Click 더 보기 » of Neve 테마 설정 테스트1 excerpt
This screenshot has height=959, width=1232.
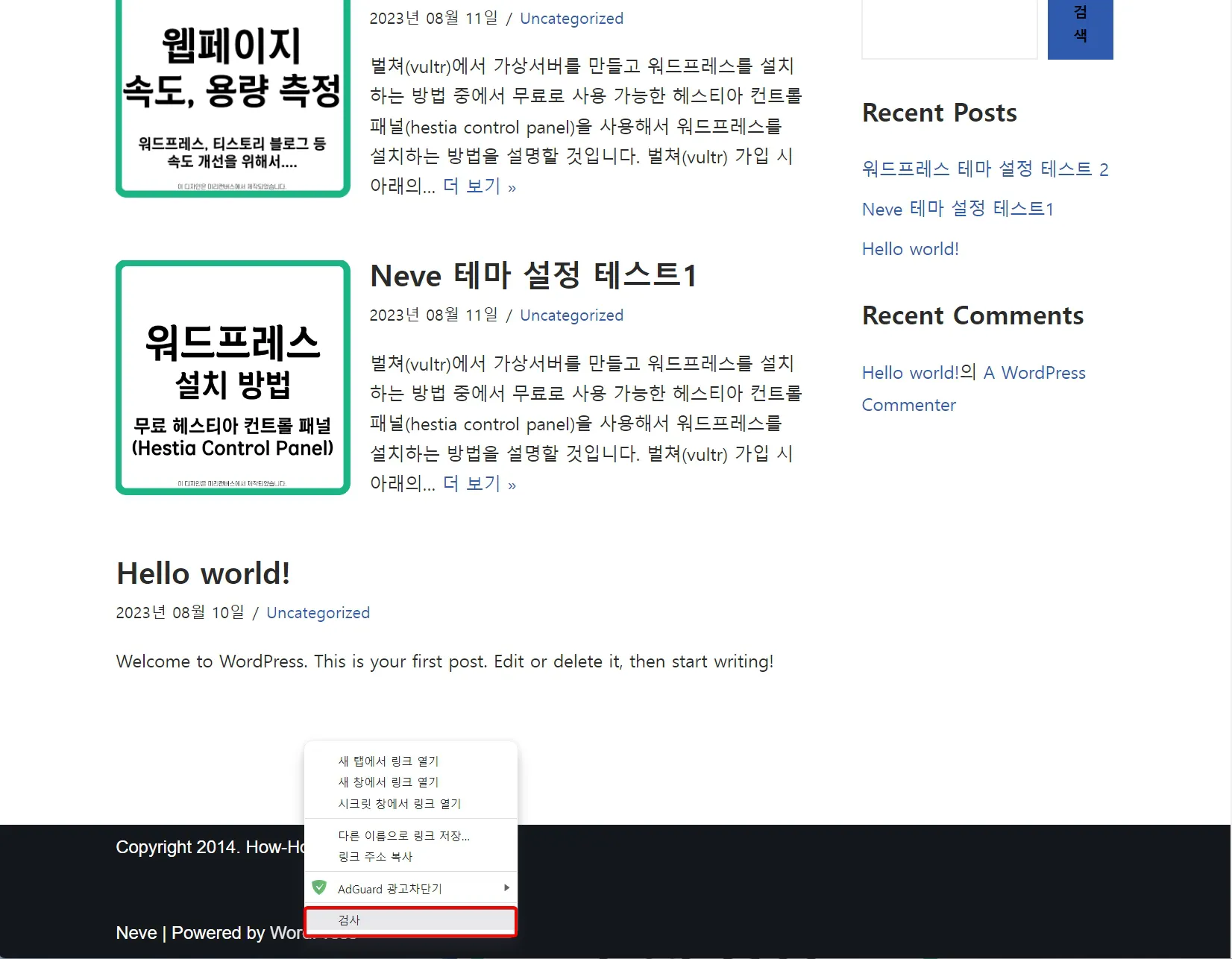[x=480, y=484]
